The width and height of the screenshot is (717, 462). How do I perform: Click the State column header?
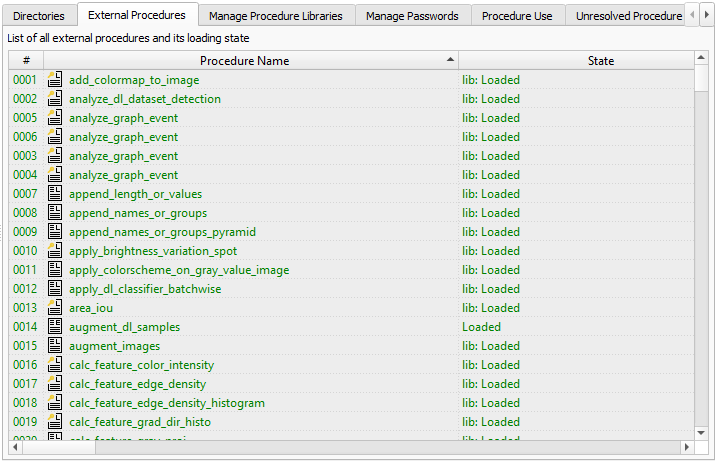(x=600, y=61)
